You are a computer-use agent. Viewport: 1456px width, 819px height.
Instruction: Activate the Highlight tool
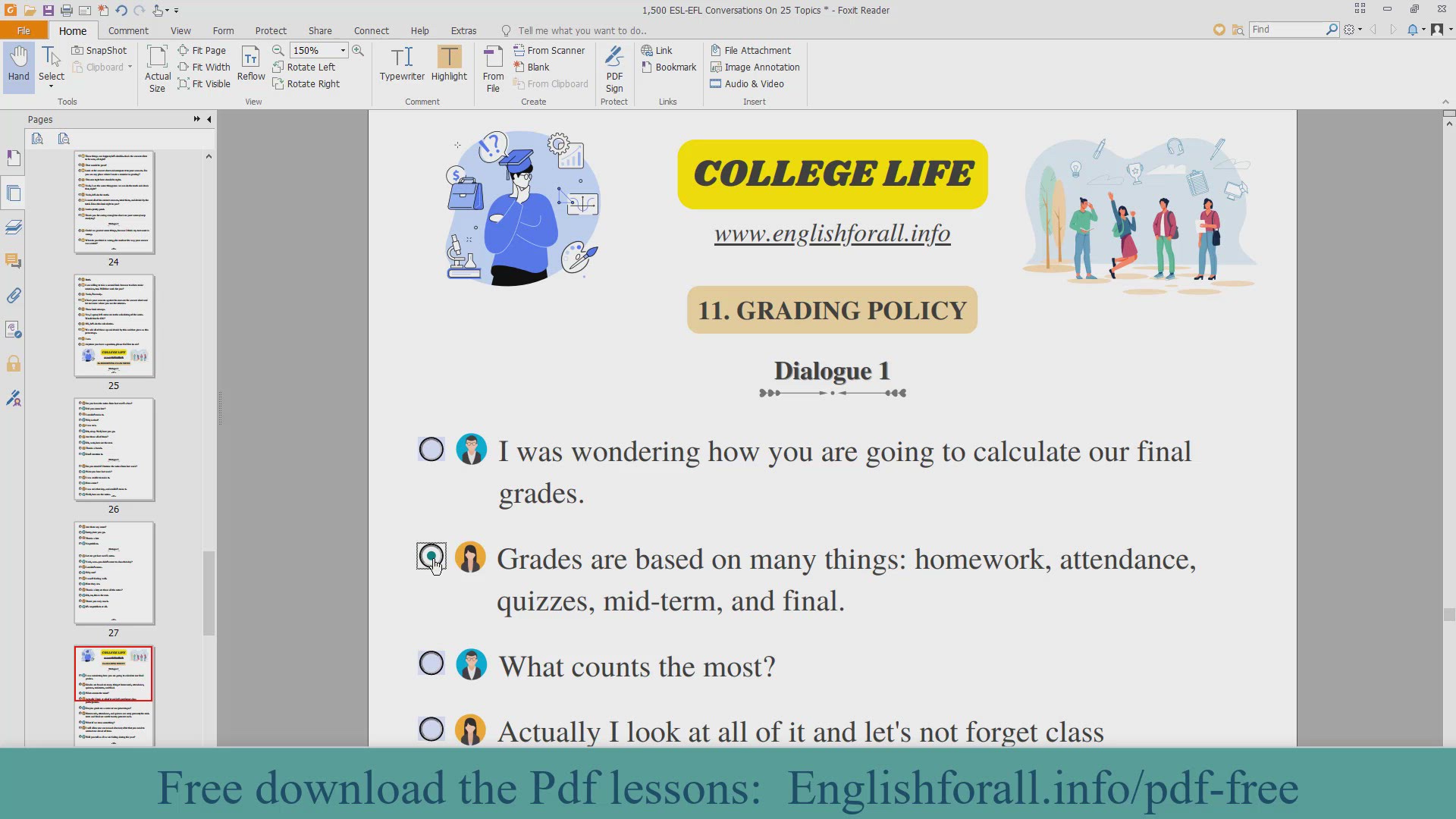(x=449, y=64)
